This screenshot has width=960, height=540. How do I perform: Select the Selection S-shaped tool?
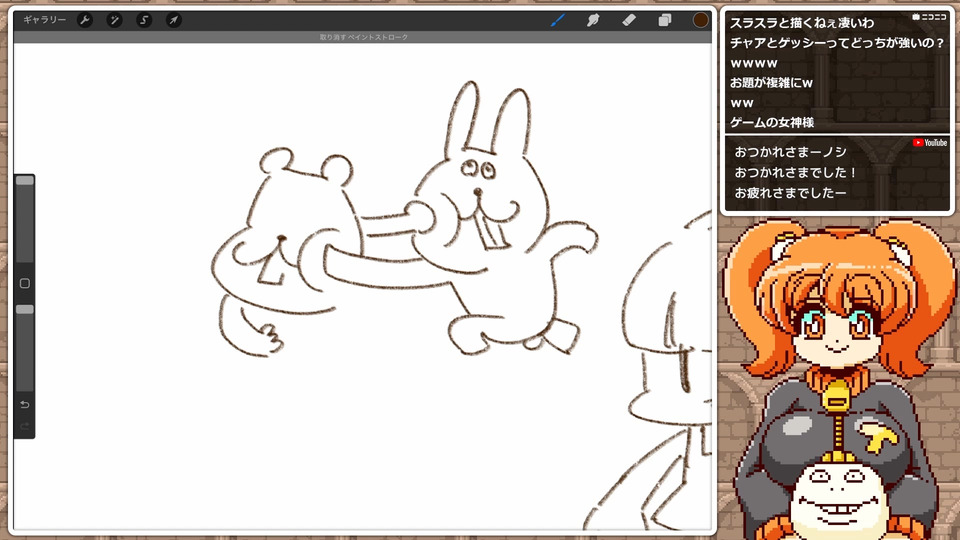point(144,20)
